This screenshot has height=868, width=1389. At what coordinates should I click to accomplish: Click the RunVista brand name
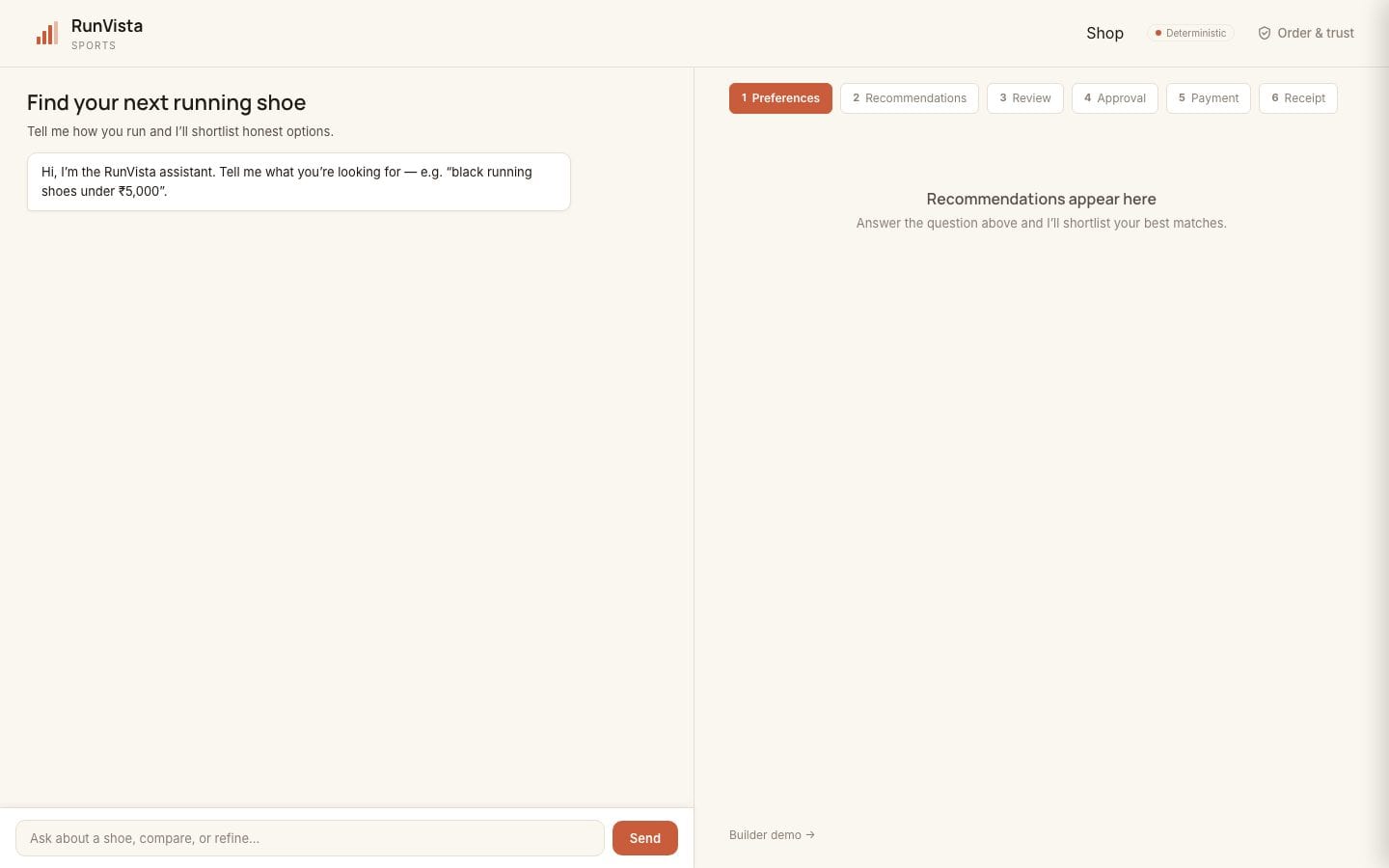click(107, 26)
